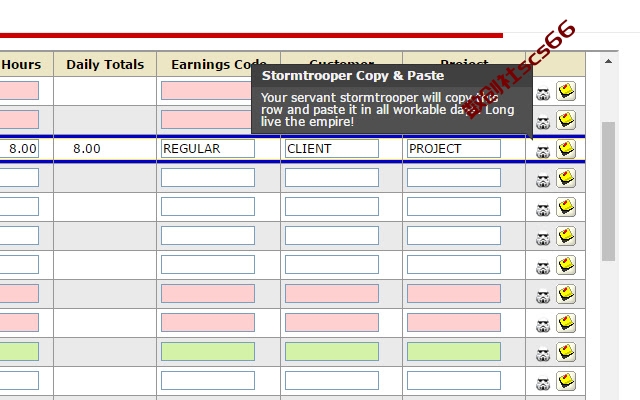This screenshot has height=400, width=640.
Task: Click the green Hours field
Action: coord(19,351)
